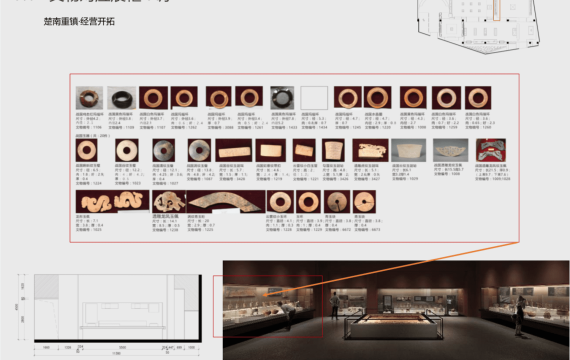Select the double dragon pendants on red background
Screen dimensions: 570x360
[x=491, y=150]
